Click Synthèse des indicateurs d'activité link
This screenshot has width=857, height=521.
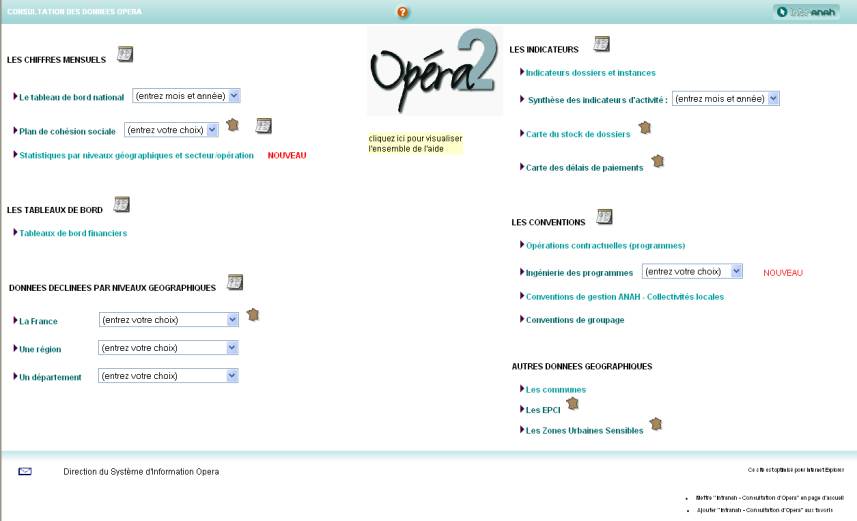(597, 100)
